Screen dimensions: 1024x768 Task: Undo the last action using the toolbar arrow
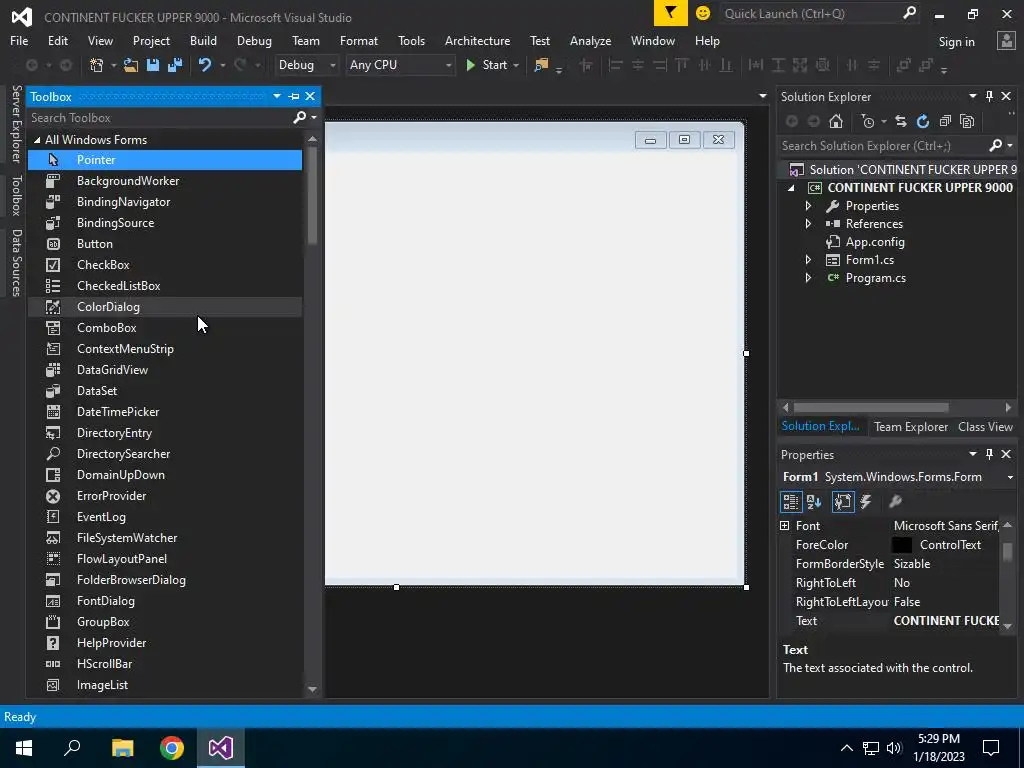205,65
